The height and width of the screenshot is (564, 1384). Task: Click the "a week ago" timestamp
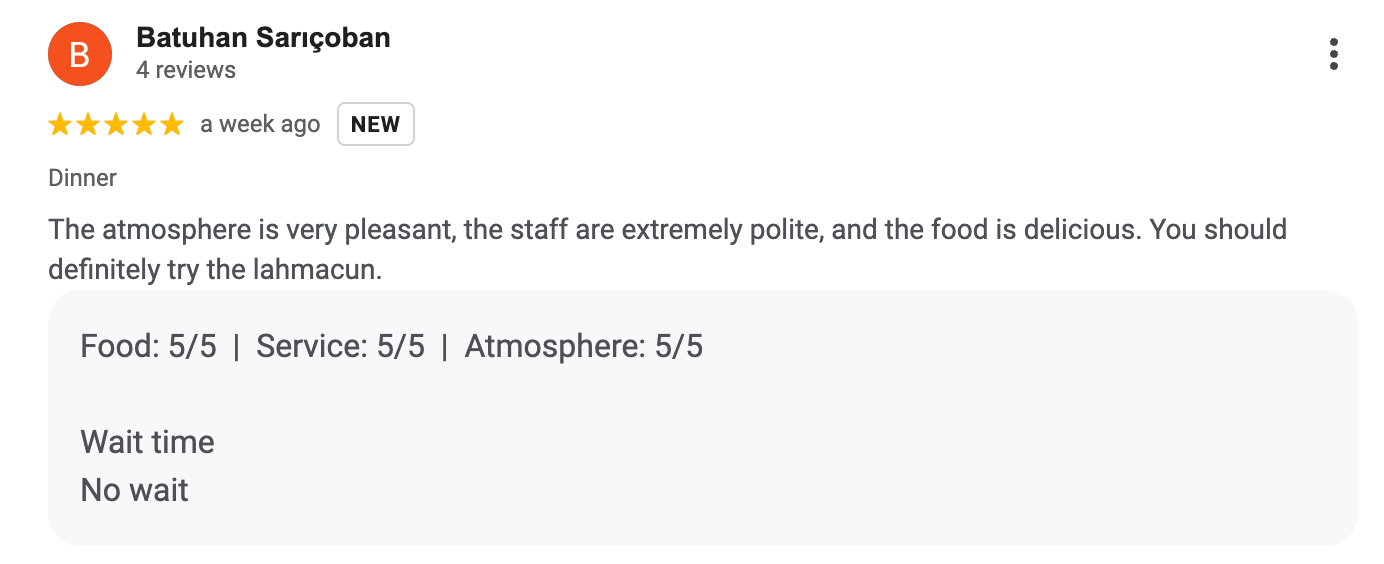(x=260, y=125)
